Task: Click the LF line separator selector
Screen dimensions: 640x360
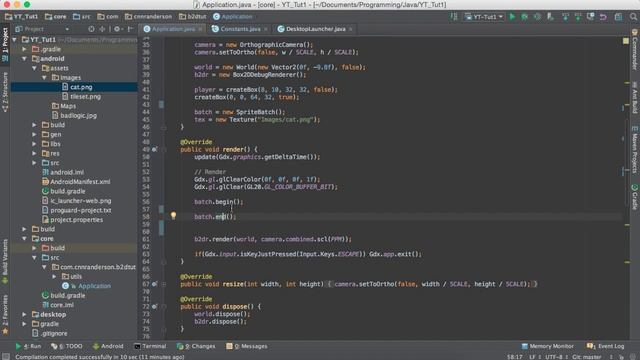Action: tap(534, 357)
